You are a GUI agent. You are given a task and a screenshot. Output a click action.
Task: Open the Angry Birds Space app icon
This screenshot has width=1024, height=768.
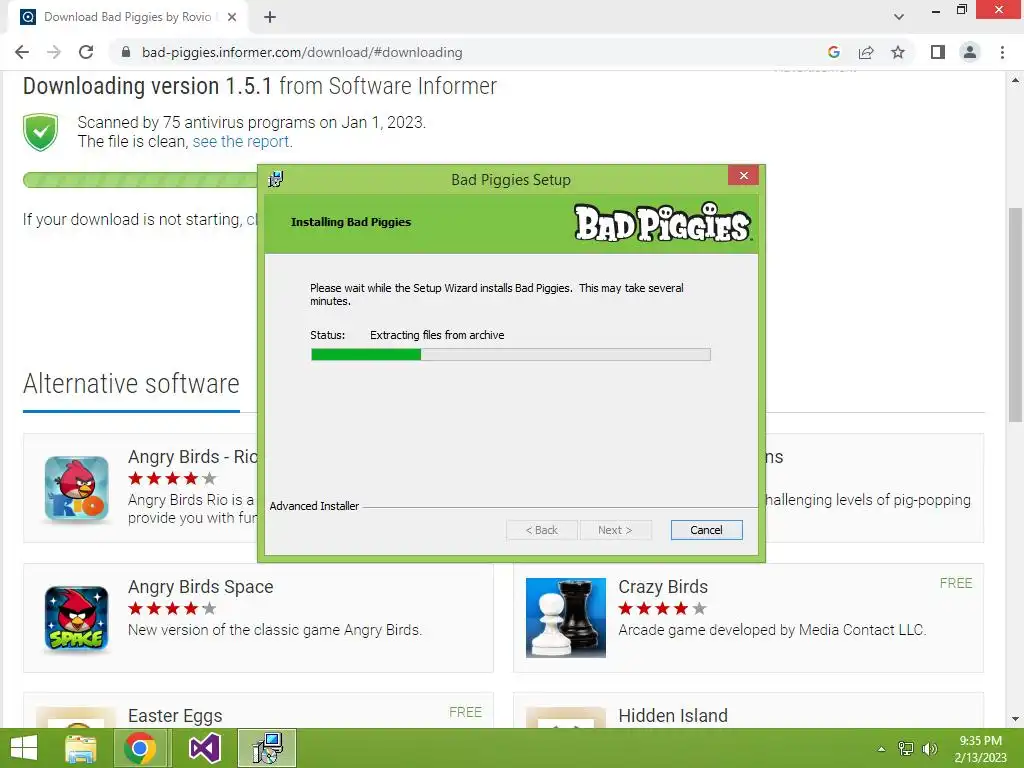click(x=76, y=618)
